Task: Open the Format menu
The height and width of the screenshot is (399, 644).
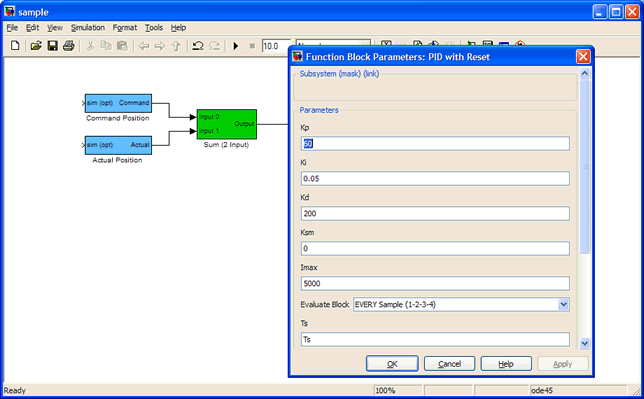Action: click(125, 28)
